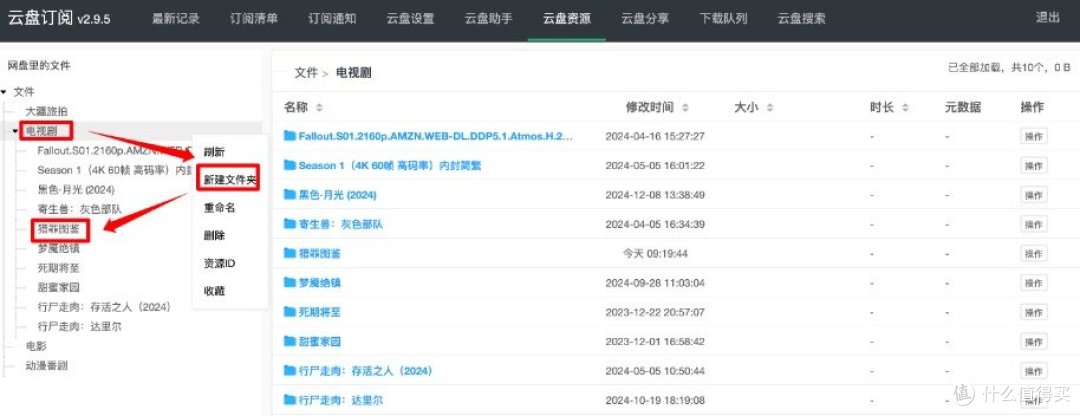The width and height of the screenshot is (1080, 416).
Task: Open 梦魇绝镇 folder link in list
Action: (320, 283)
